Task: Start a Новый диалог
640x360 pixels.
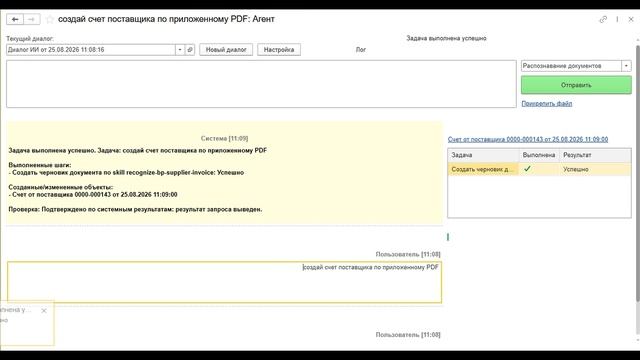Action: [x=226, y=49]
